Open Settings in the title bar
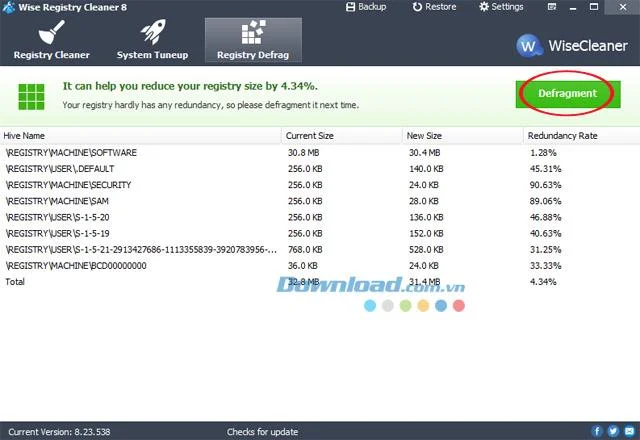 (501, 7)
